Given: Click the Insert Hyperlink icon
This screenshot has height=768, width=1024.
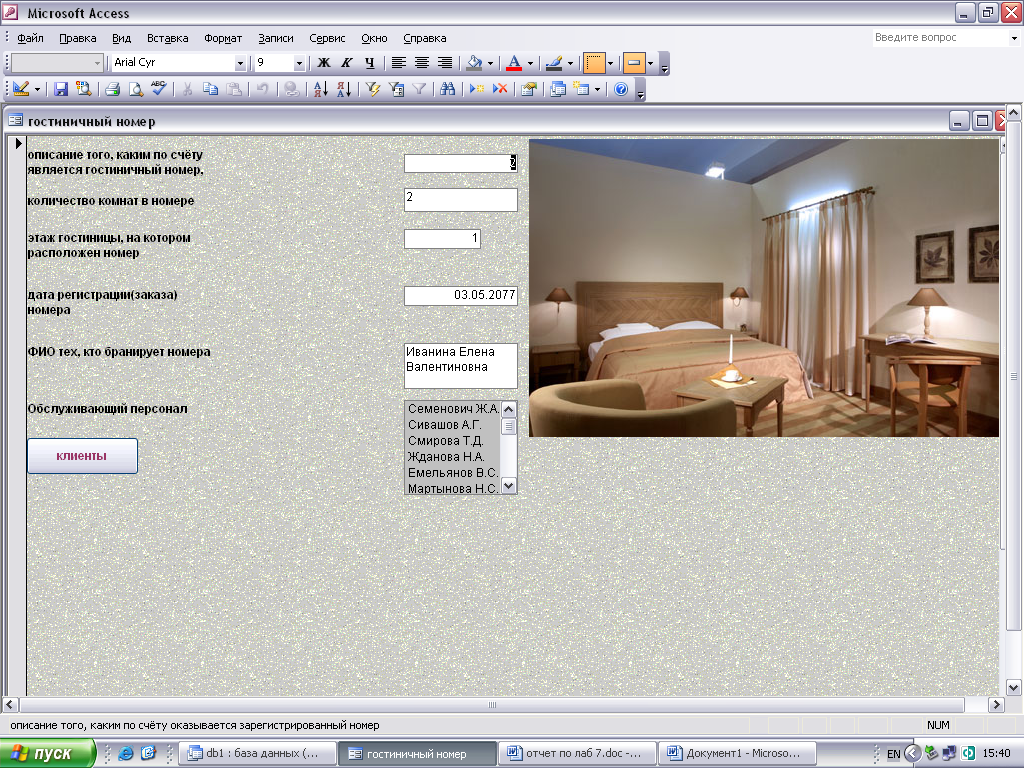Looking at the screenshot, I should pyautogui.click(x=291, y=89).
